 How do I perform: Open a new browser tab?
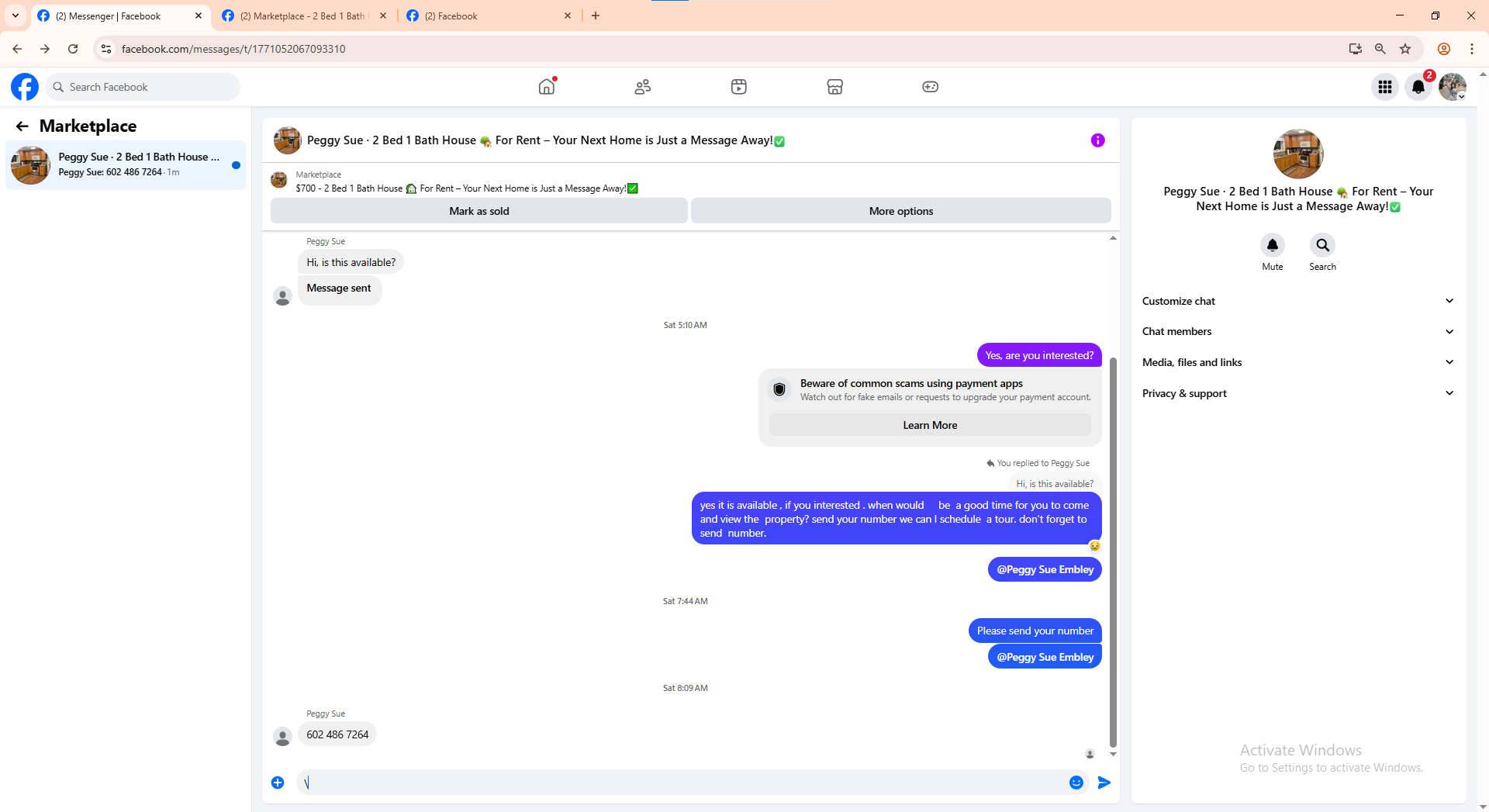[x=596, y=16]
